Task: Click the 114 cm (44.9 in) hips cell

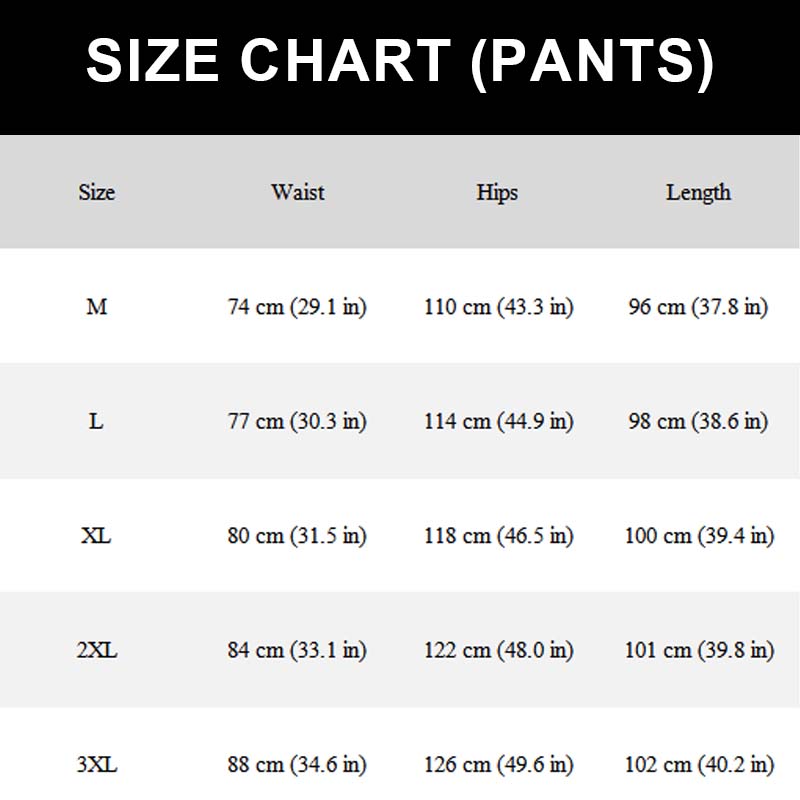Action: click(x=499, y=421)
